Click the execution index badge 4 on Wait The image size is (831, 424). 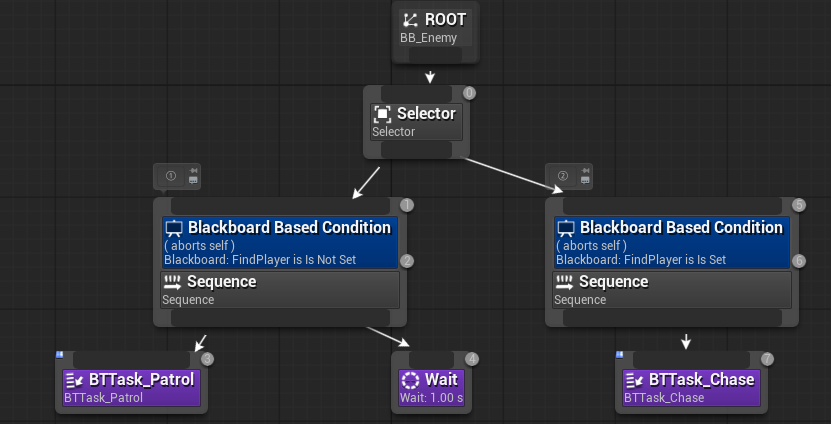coord(472,358)
